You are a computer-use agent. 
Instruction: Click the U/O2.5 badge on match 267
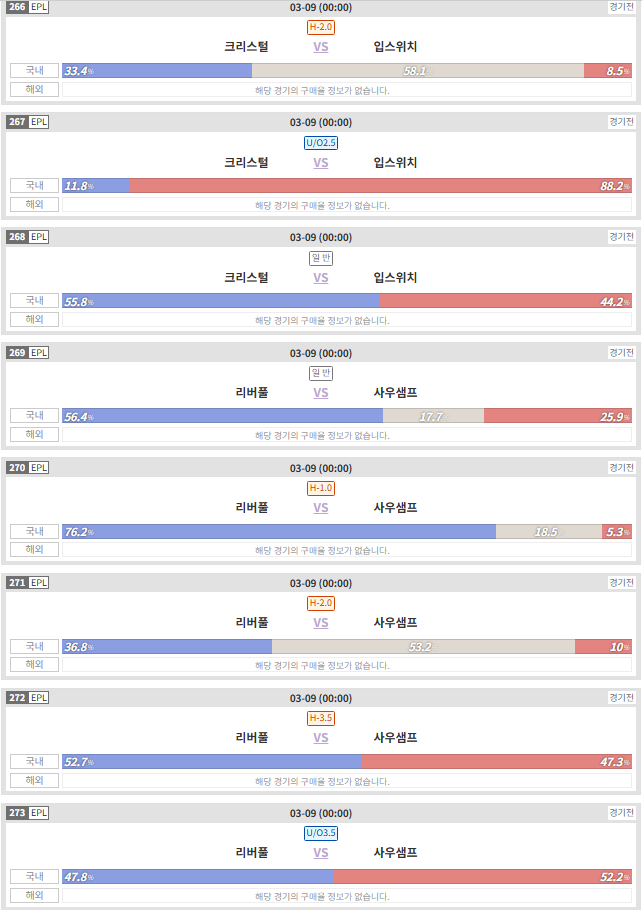[x=320, y=142]
